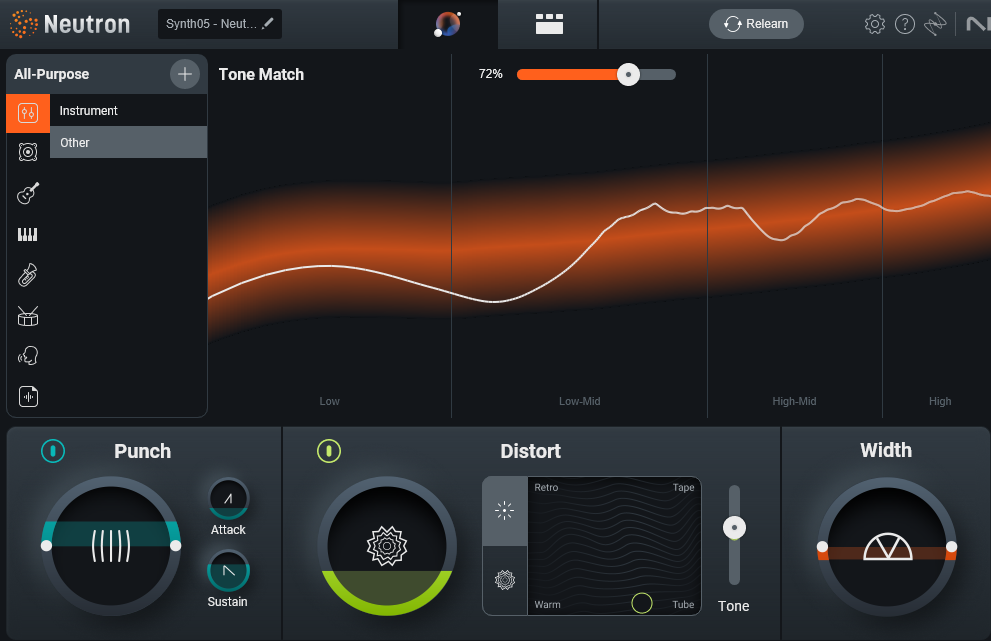Toggle the Distort module power button
Viewport: 991px width, 641px height.
329,451
